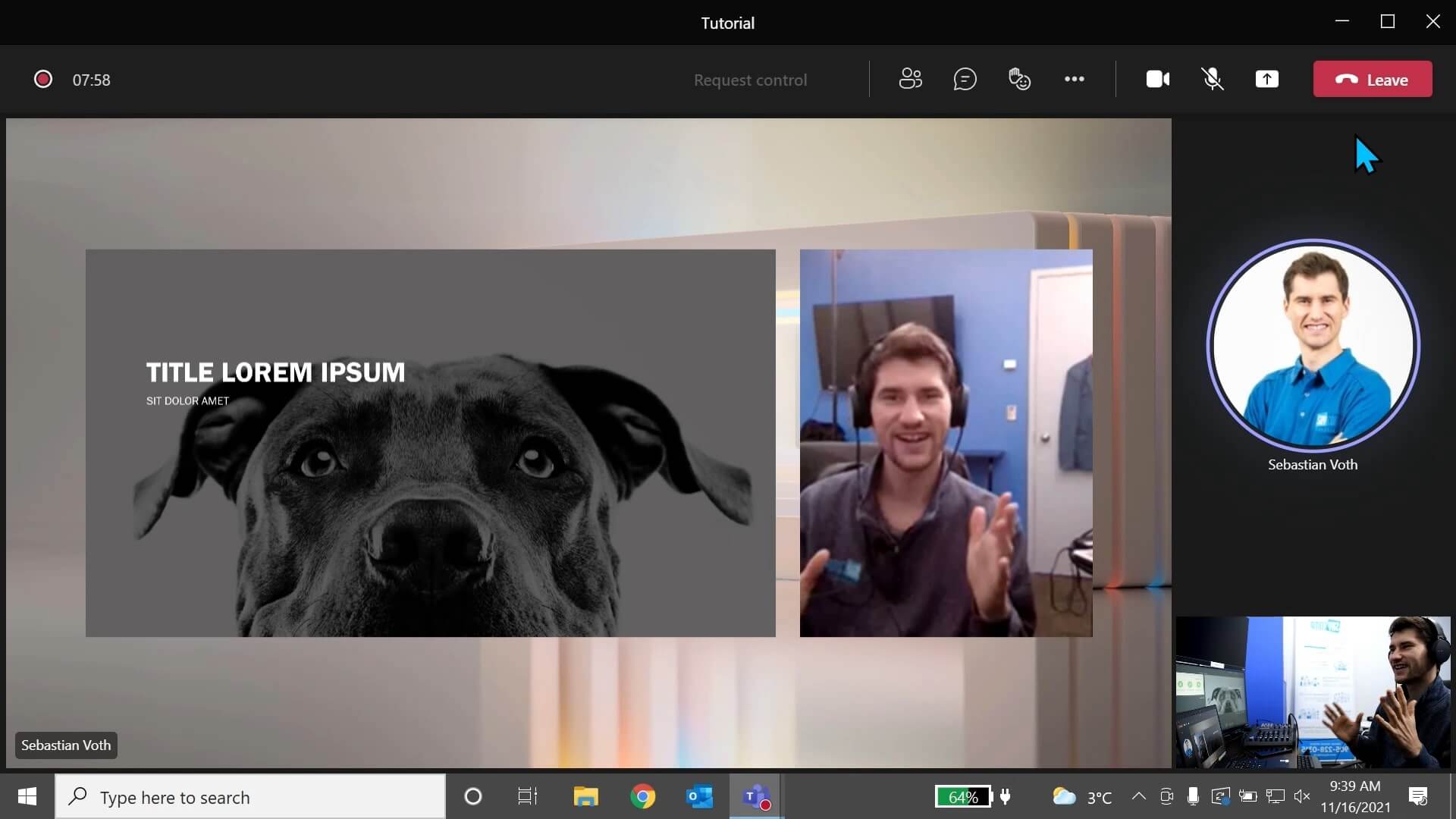Click your self-view video thumbnail

(x=1312, y=692)
